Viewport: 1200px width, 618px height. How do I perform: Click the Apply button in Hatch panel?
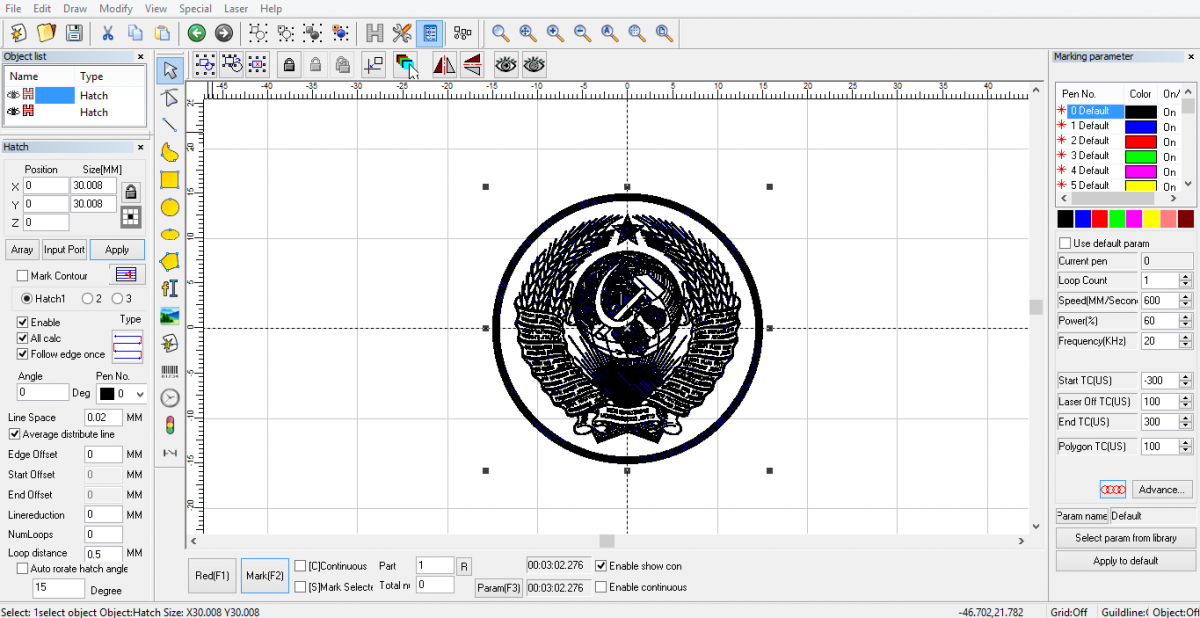click(117, 250)
